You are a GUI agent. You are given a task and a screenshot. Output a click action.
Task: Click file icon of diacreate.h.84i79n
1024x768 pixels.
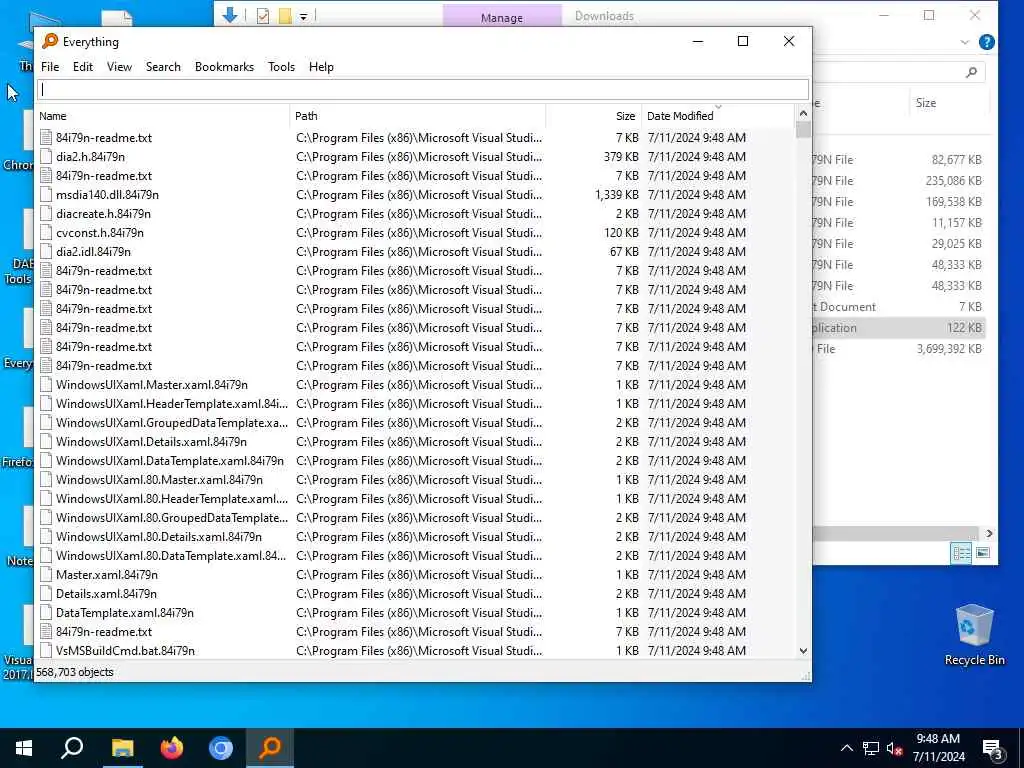[x=46, y=214]
